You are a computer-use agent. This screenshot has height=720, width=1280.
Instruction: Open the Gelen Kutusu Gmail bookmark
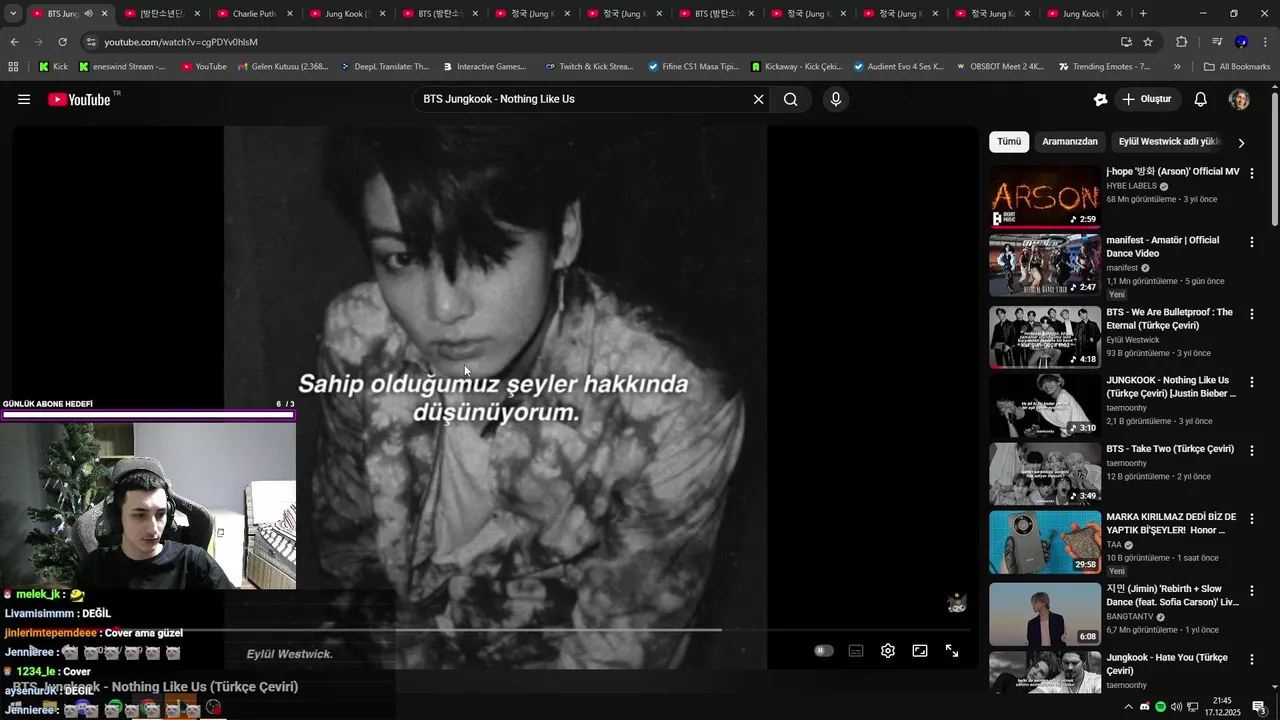click(283, 67)
